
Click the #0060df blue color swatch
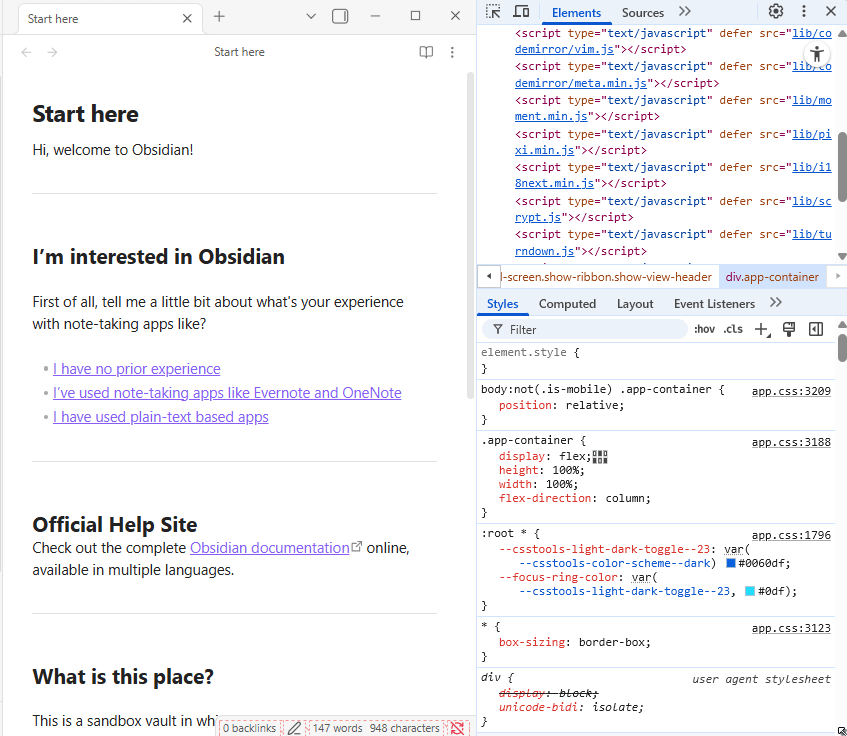(732, 563)
